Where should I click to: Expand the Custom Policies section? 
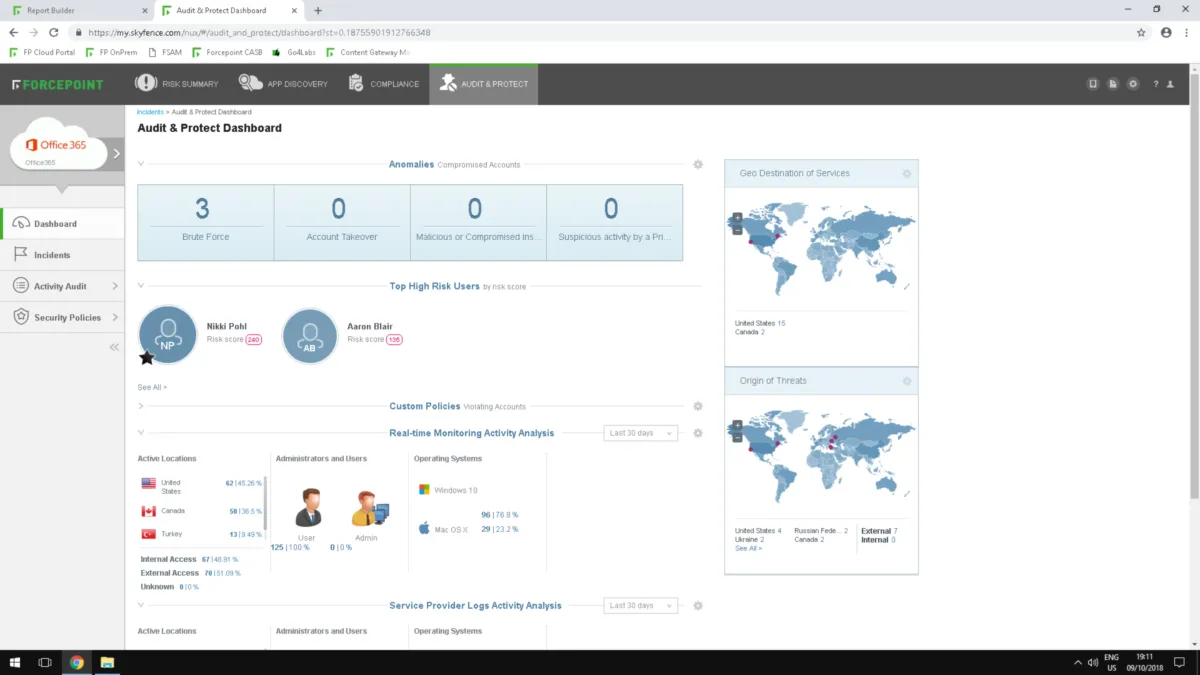point(141,406)
